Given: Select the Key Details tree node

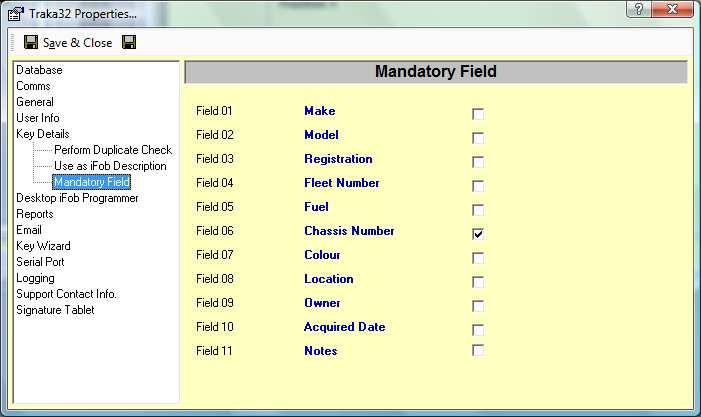Looking at the screenshot, I should click(43, 134).
